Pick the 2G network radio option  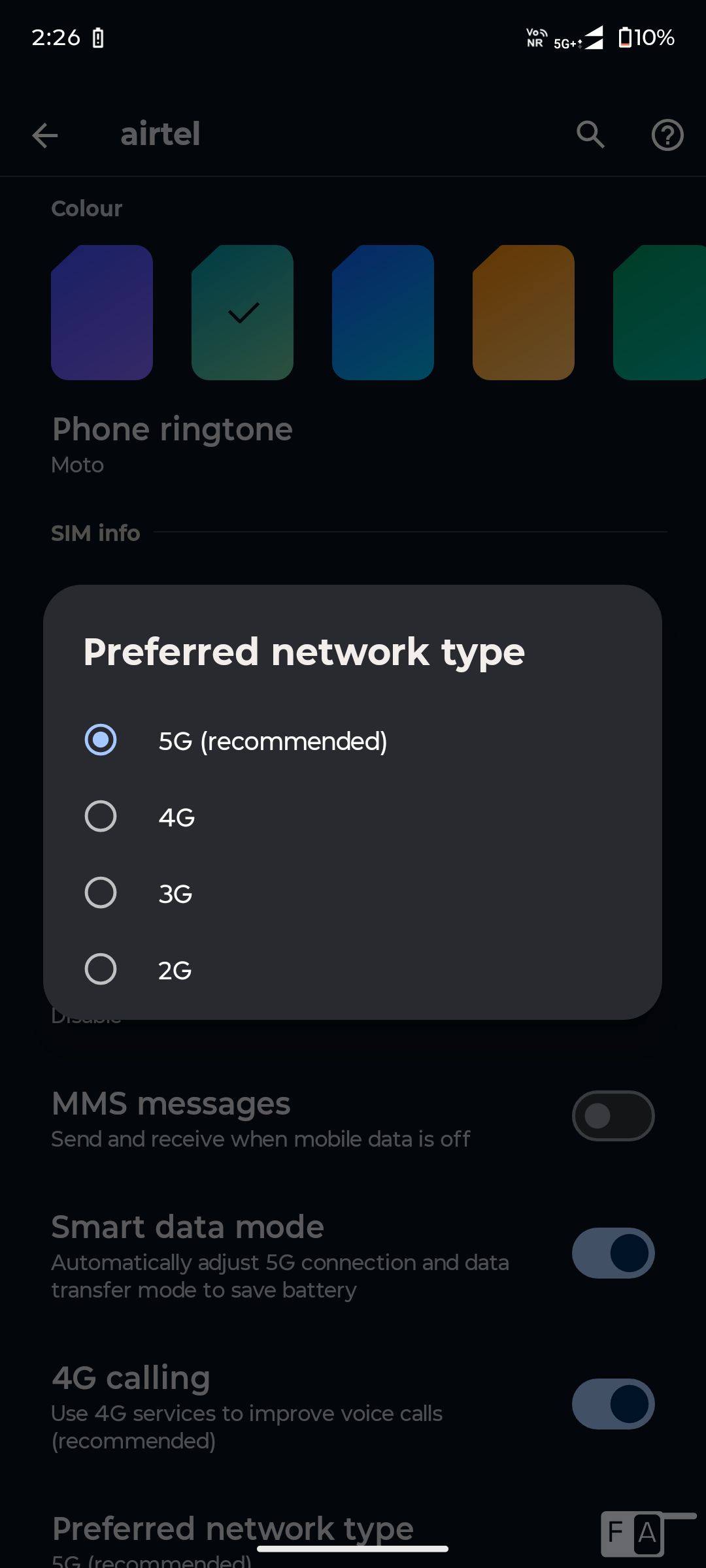point(101,969)
